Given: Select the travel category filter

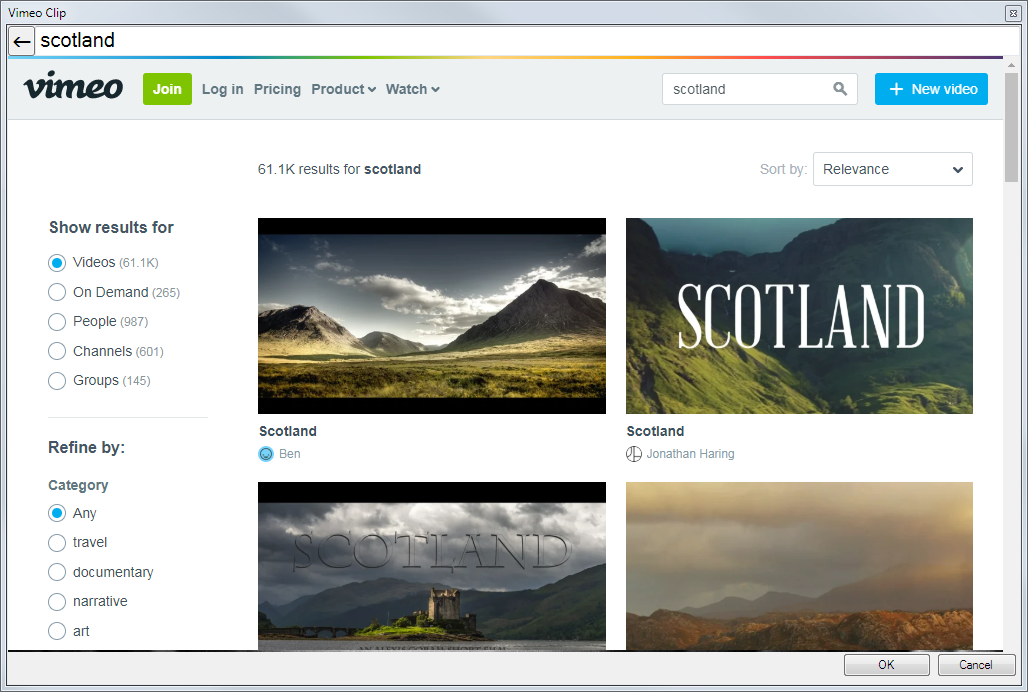Looking at the screenshot, I should (57, 542).
